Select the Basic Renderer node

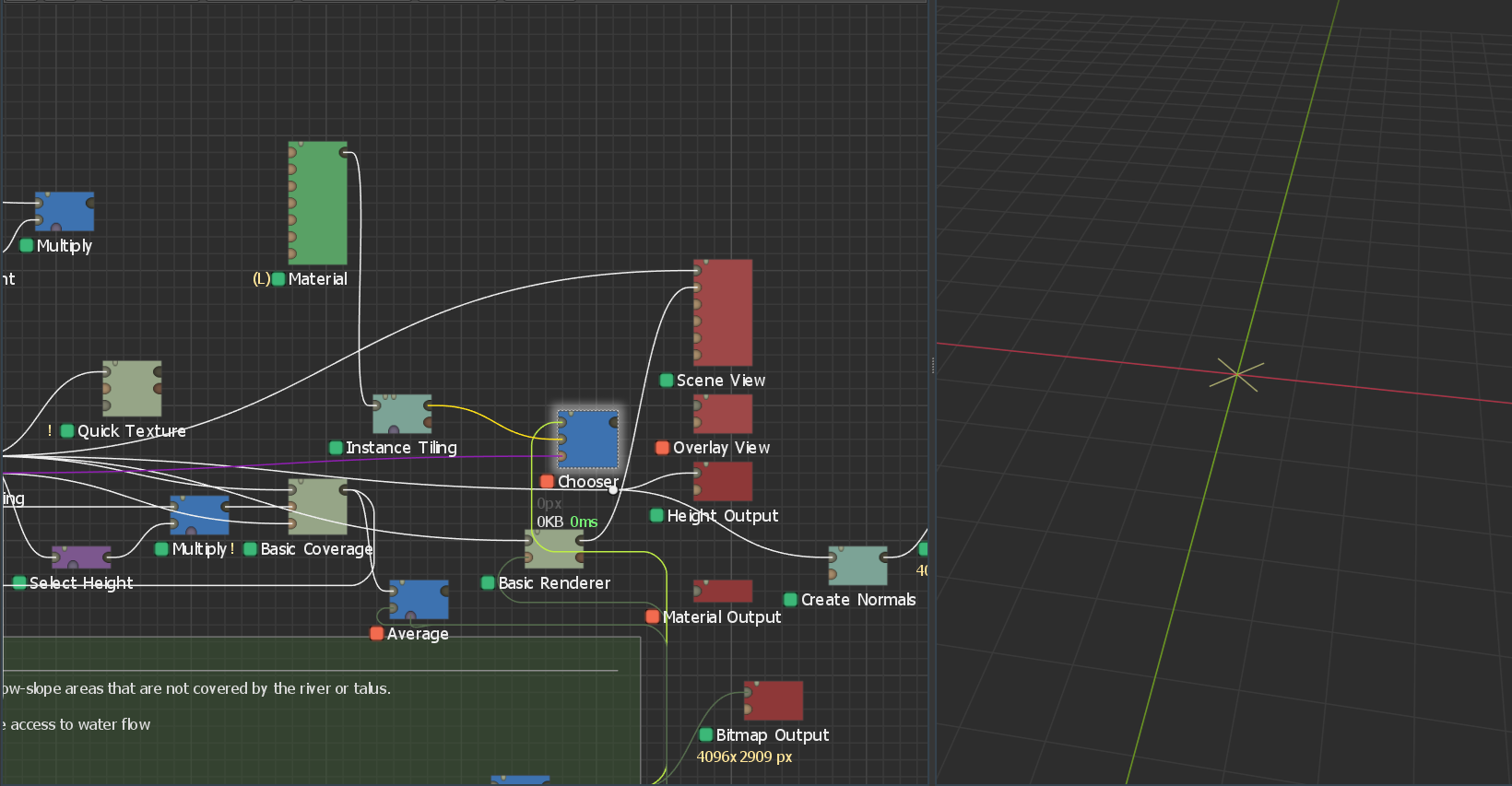tap(554, 548)
